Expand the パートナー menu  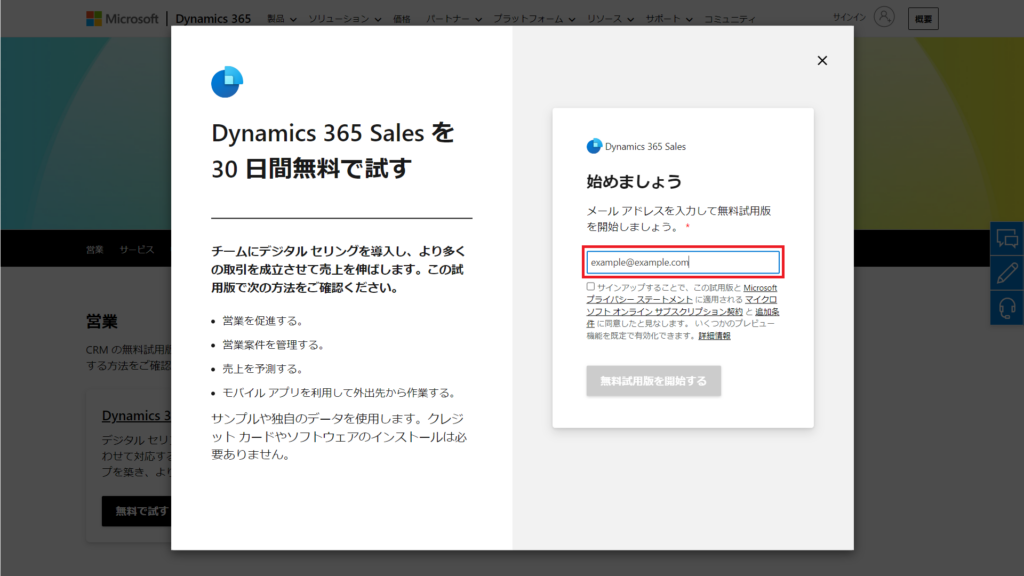coord(454,19)
